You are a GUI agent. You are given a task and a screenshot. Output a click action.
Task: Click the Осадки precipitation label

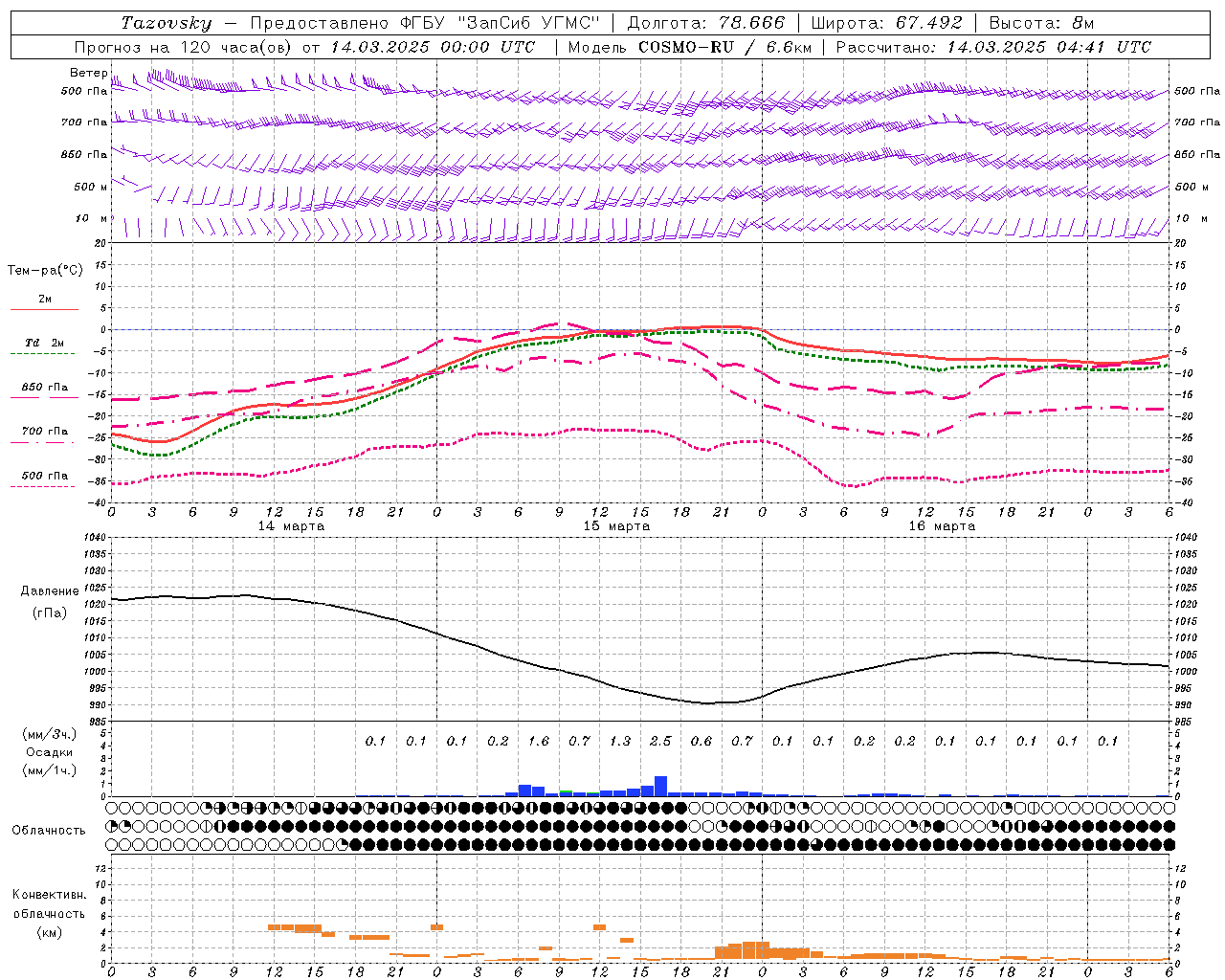coord(50,752)
